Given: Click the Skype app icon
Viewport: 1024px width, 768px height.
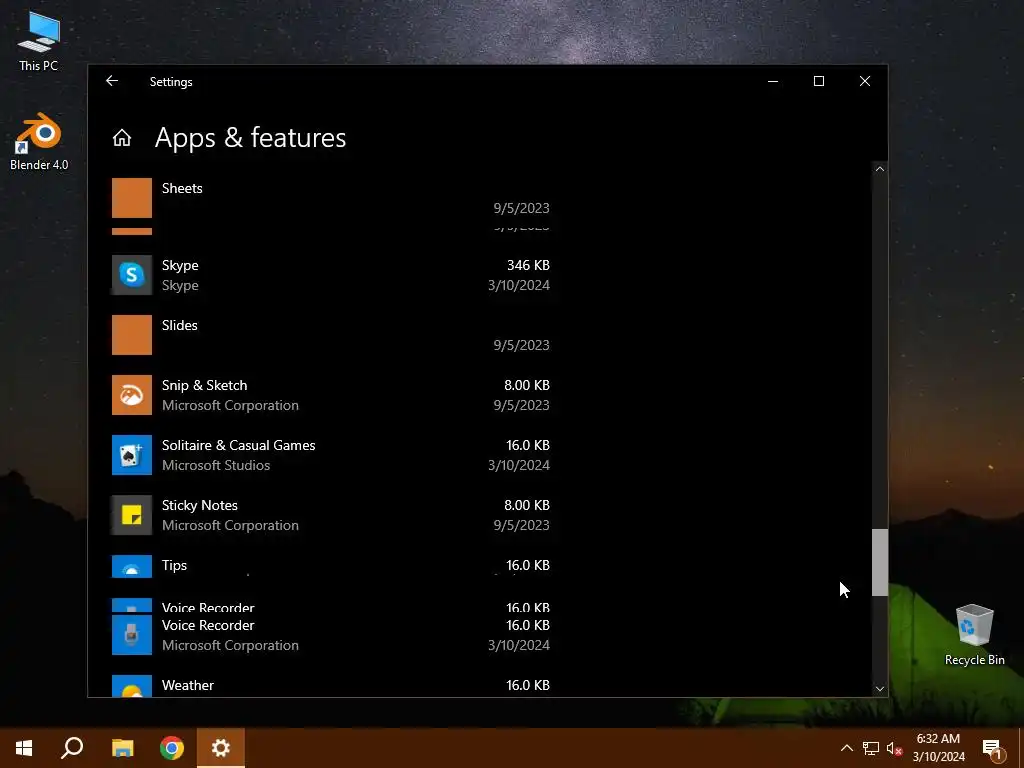Looking at the screenshot, I should pyautogui.click(x=132, y=275).
